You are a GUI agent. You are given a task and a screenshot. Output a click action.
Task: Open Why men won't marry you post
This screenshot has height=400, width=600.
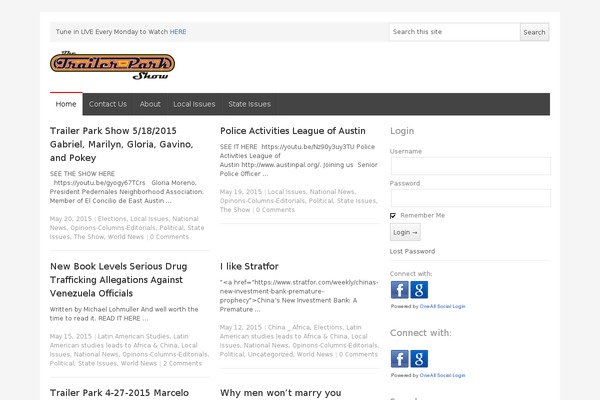point(280,393)
